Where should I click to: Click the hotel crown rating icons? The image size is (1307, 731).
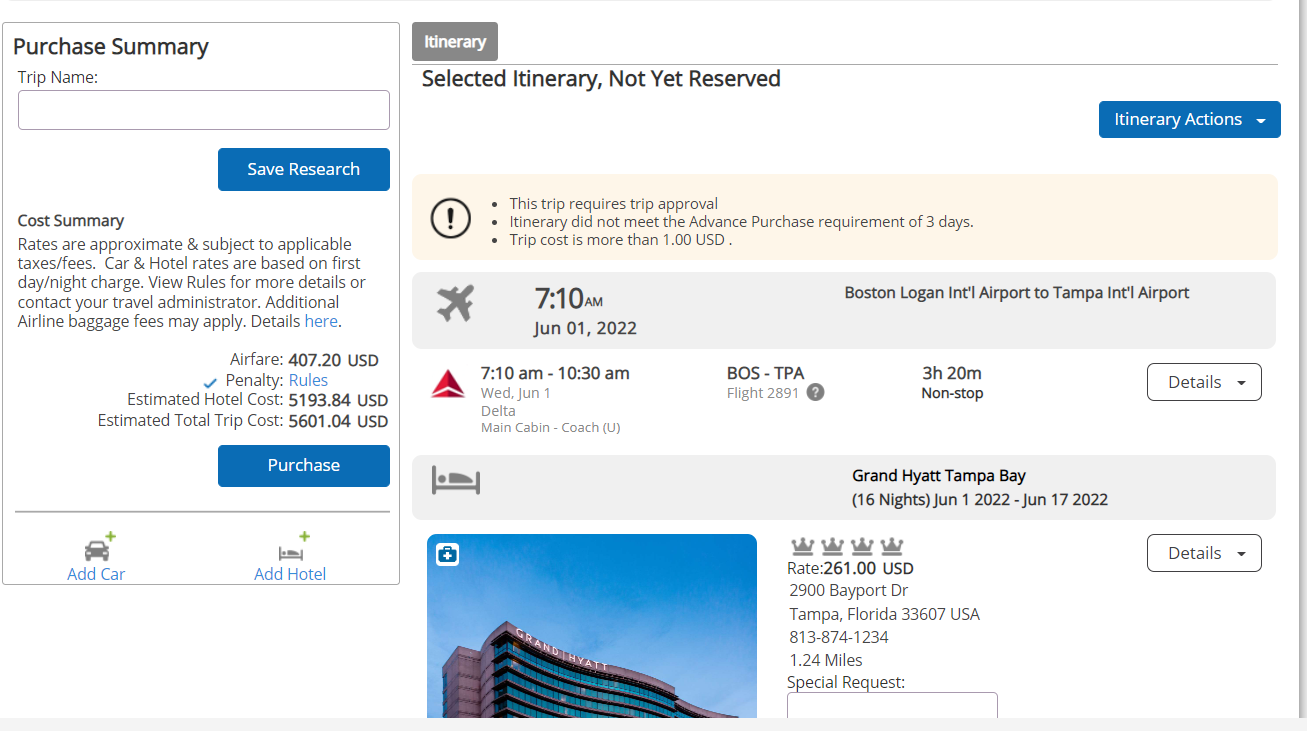click(847, 546)
